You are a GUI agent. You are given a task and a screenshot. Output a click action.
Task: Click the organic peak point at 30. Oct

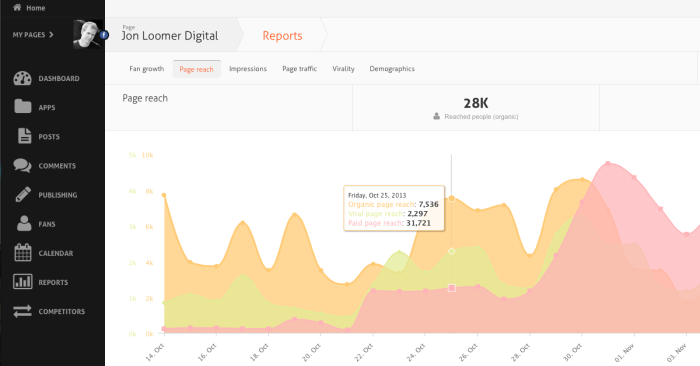582,179
